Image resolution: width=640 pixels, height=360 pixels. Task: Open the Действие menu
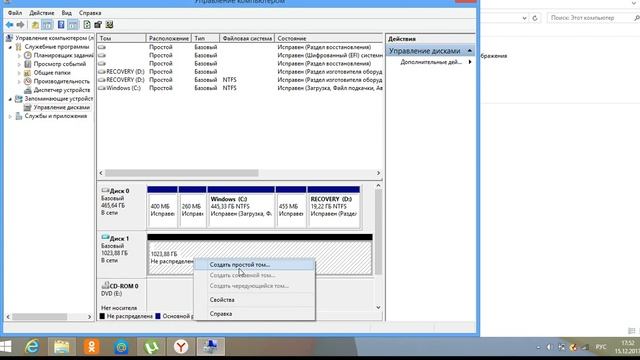(x=42, y=13)
